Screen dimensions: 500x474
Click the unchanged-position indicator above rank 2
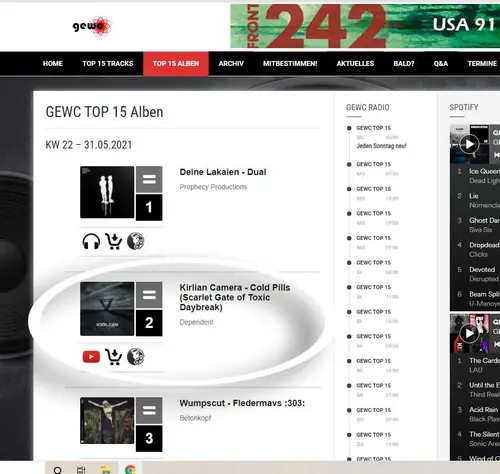click(x=149, y=295)
